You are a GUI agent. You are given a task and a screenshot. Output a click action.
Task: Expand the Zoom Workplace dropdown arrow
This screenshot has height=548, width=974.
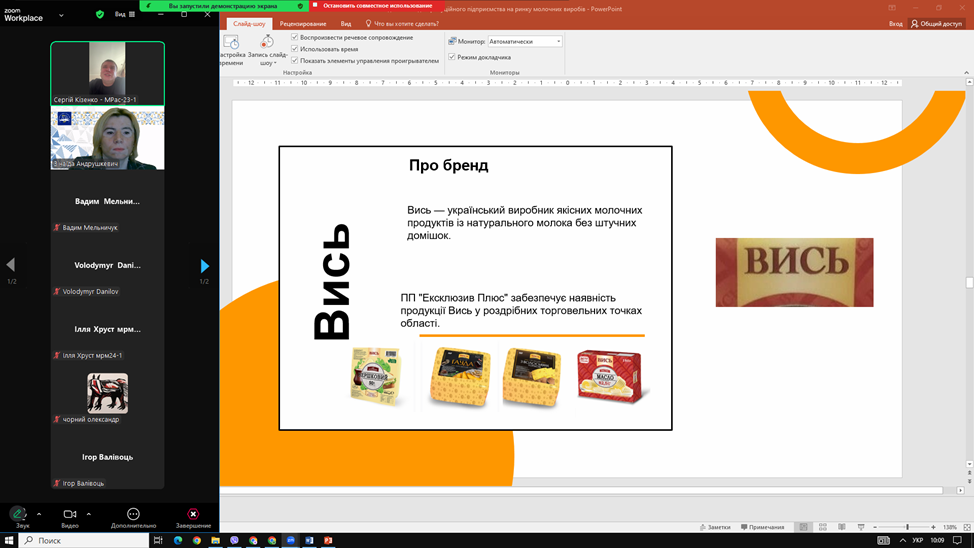tap(61, 15)
